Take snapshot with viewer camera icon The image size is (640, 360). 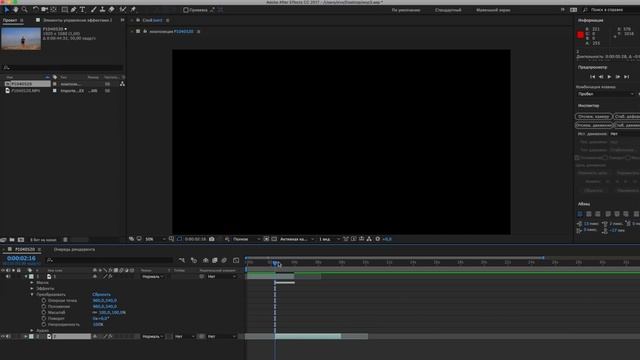tap(212, 239)
